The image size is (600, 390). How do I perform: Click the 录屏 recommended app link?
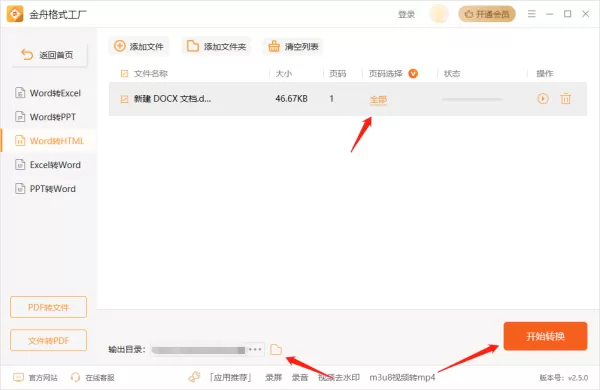click(274, 378)
